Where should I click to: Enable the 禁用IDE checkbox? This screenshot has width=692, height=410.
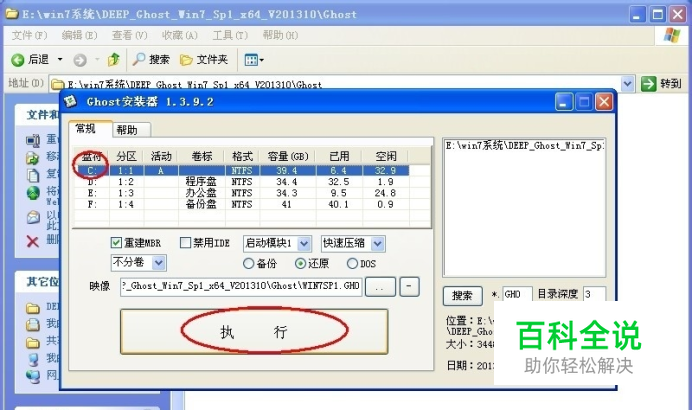coord(185,242)
